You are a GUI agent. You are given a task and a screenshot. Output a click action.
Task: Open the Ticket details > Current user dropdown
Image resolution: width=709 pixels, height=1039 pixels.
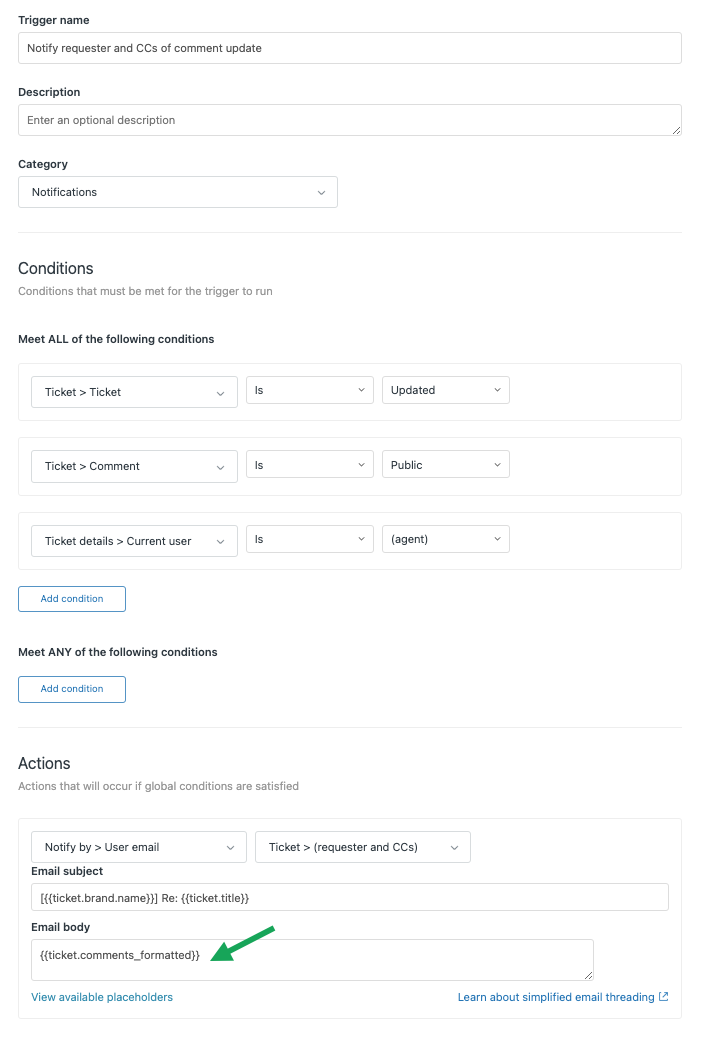[134, 541]
